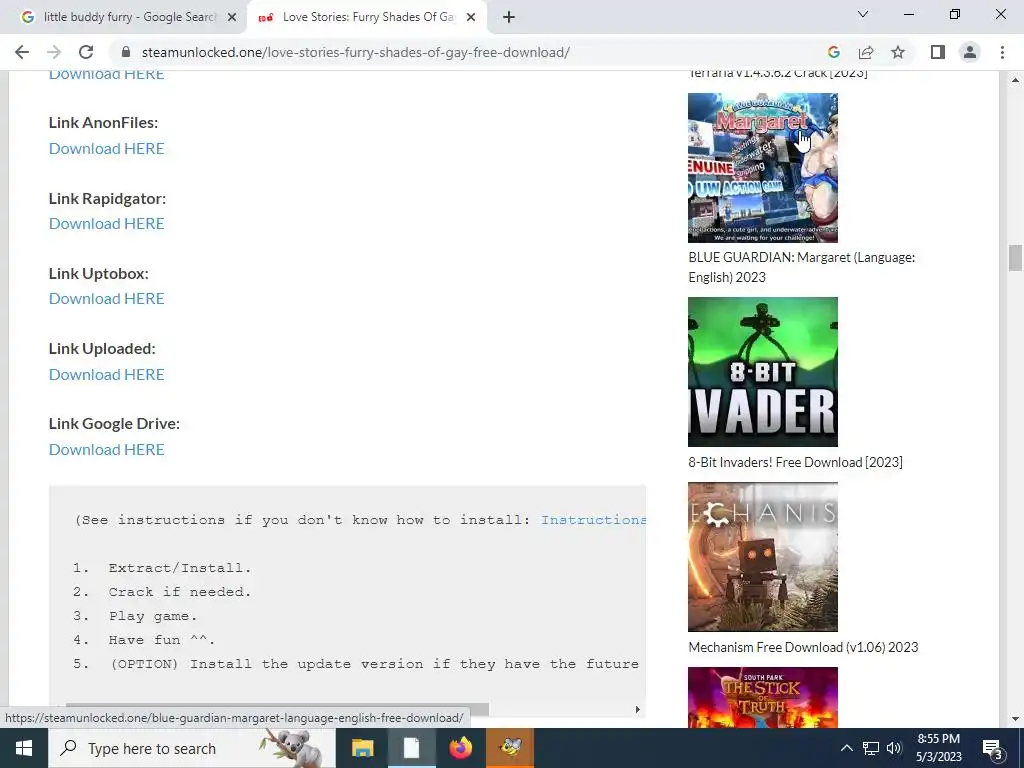Open the volume tray icon
The height and width of the screenshot is (768, 1024).
894,748
